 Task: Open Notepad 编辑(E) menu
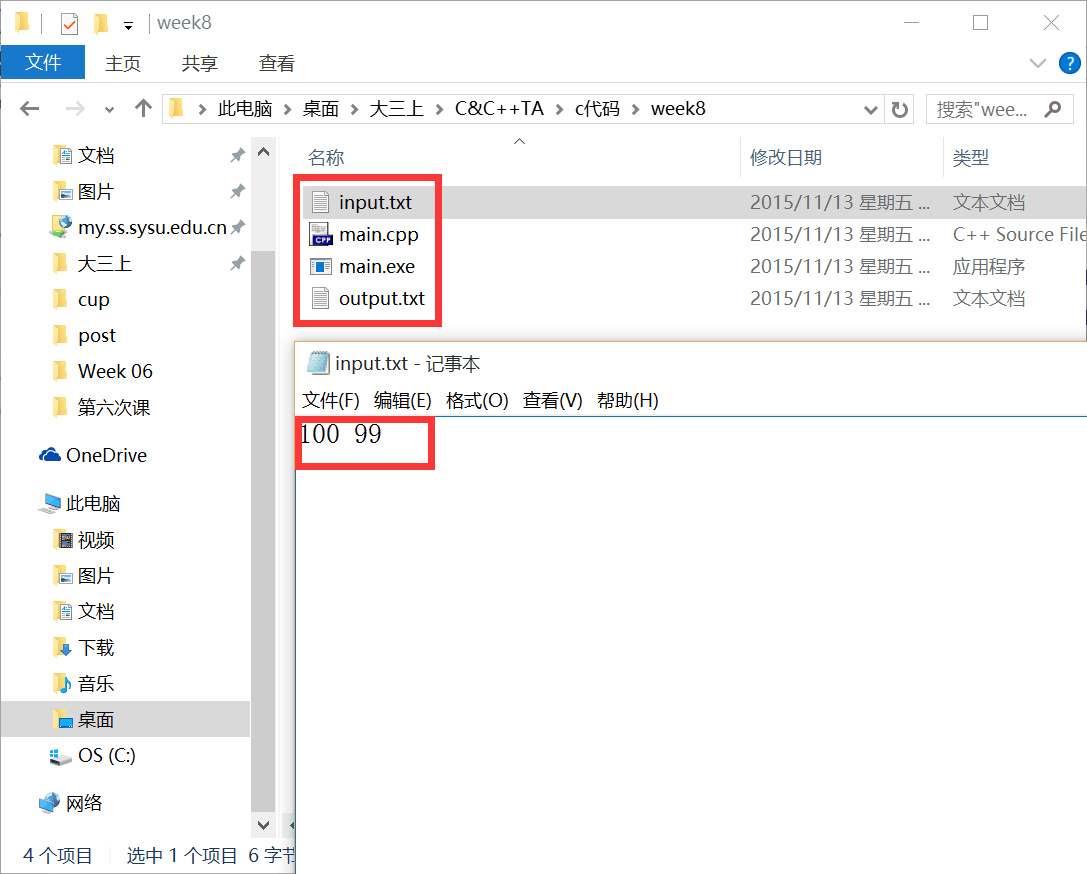(x=403, y=401)
